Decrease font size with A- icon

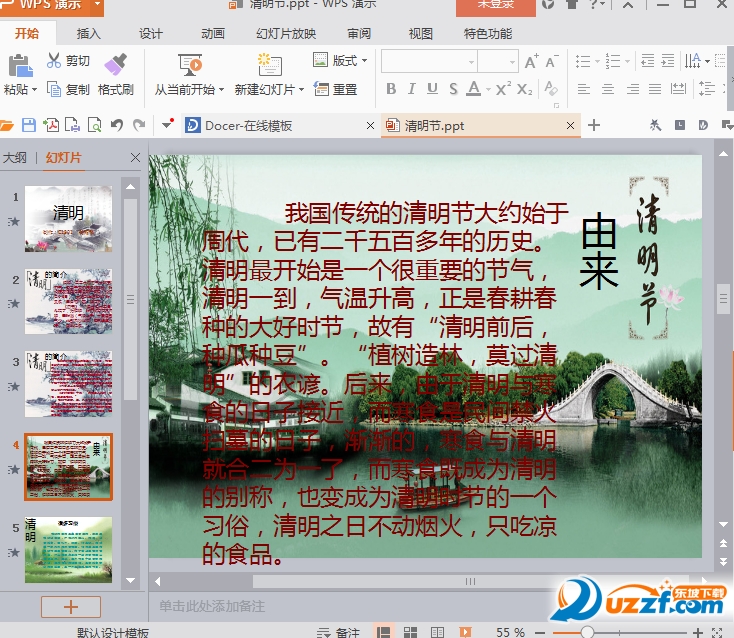(552, 61)
